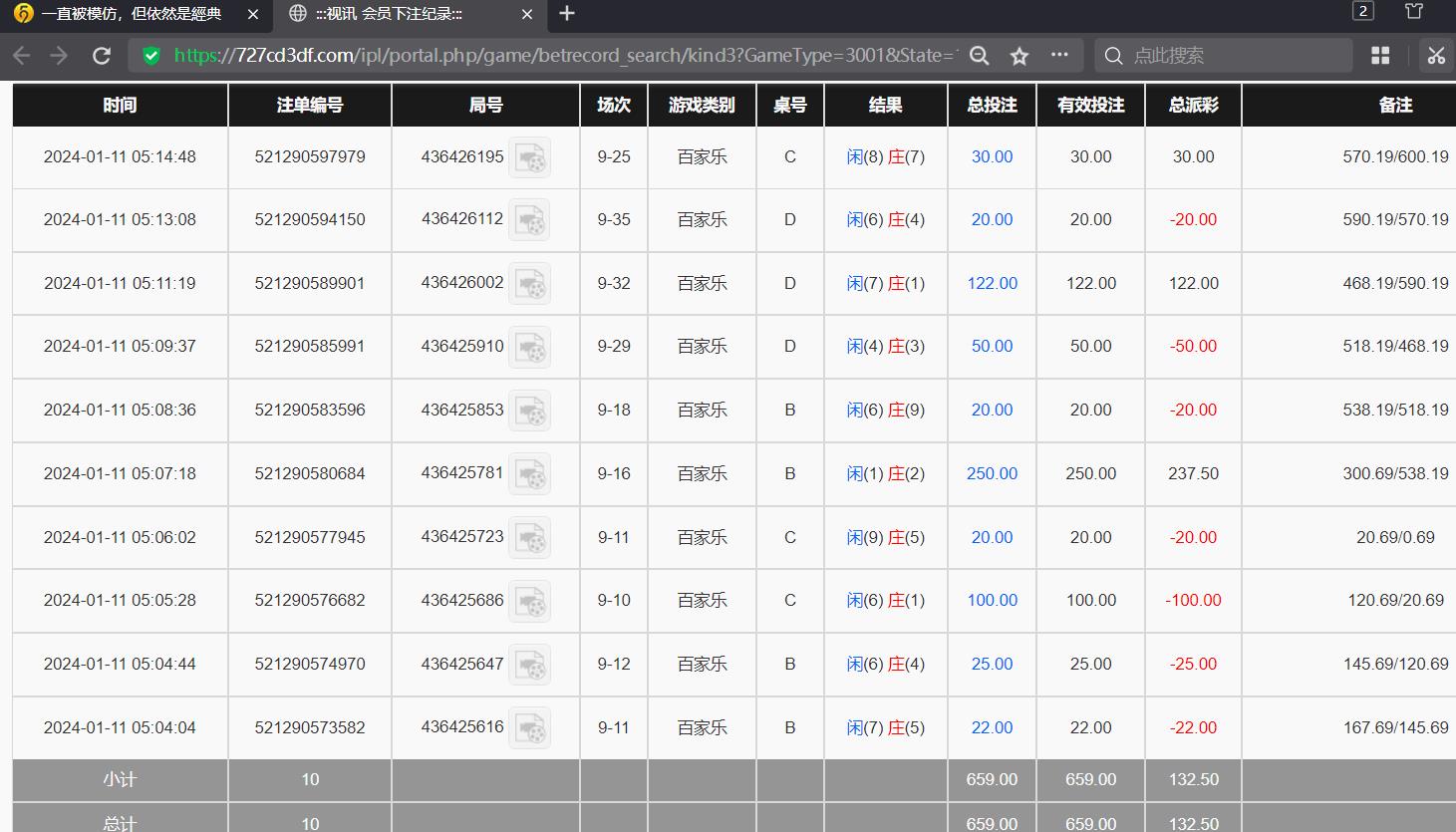Select bet slip number 521290589901
Viewport: 1456px width, 832px height.
click(310, 284)
